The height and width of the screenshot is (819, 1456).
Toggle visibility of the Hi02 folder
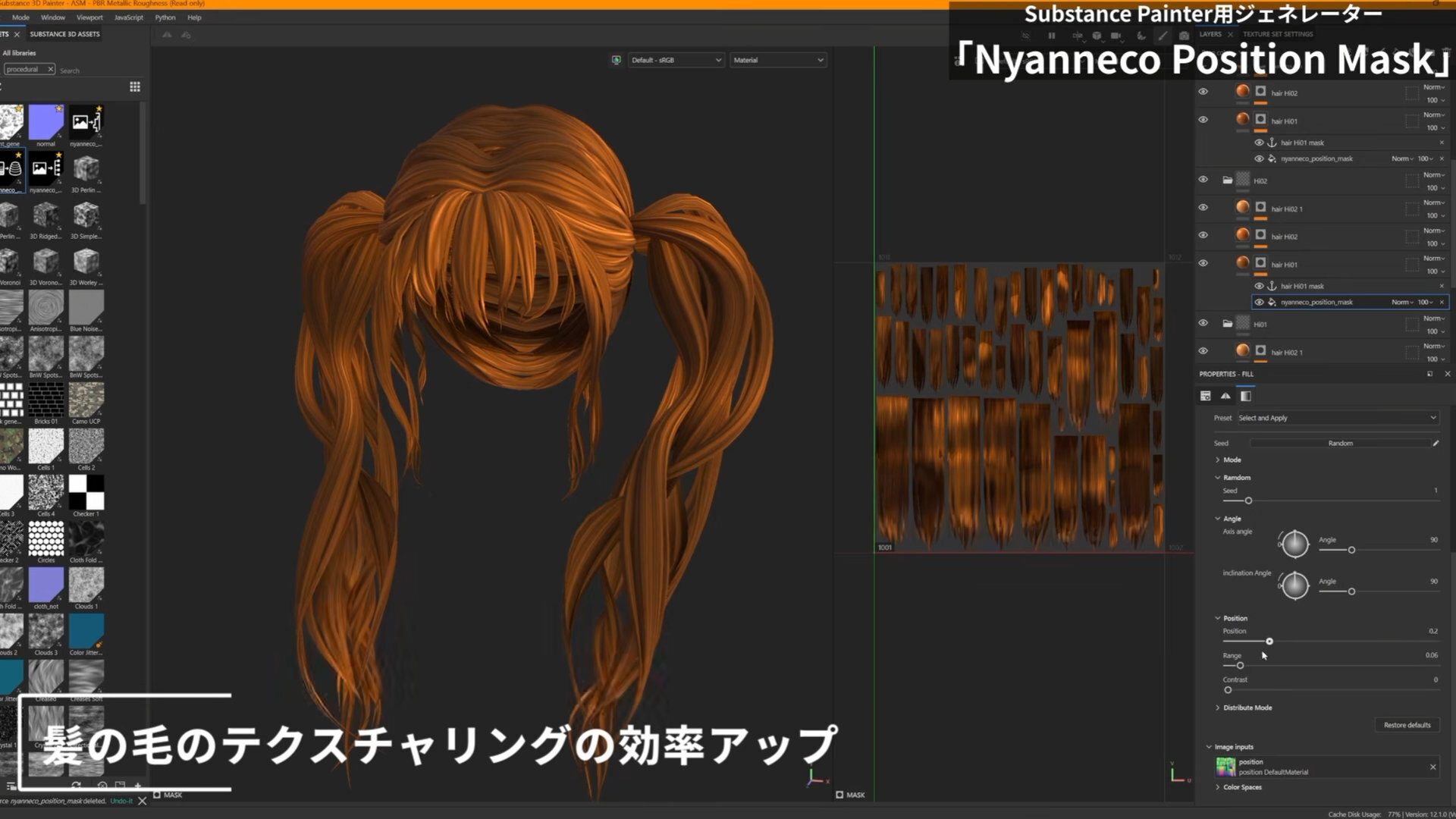[x=1203, y=180]
